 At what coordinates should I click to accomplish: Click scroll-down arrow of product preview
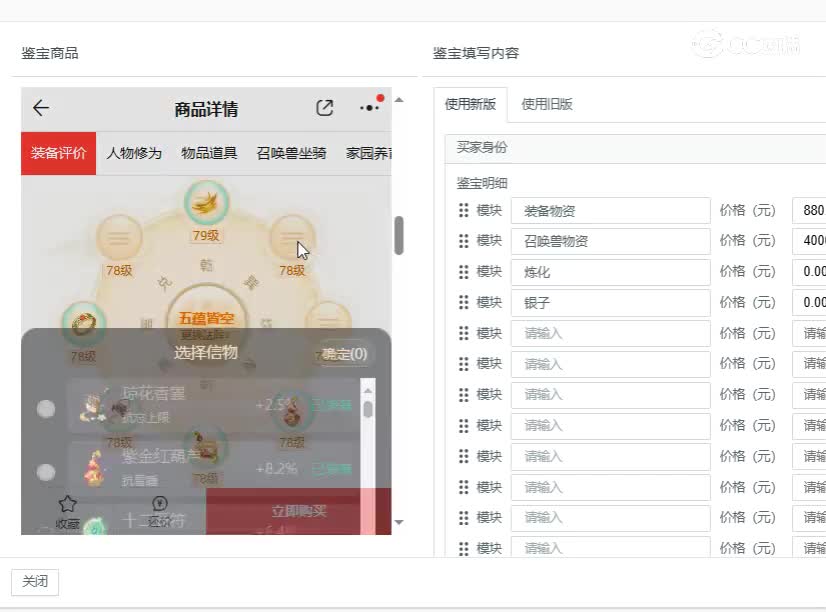click(x=399, y=522)
